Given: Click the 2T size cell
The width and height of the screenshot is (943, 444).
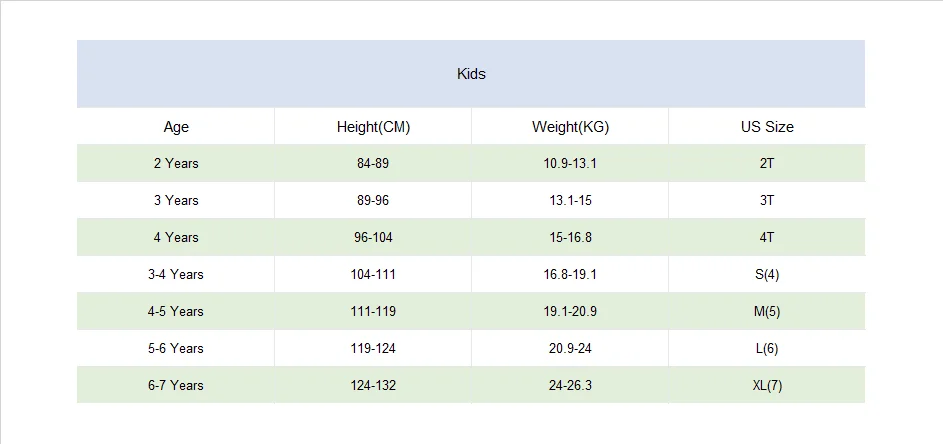Looking at the screenshot, I should [x=767, y=163].
